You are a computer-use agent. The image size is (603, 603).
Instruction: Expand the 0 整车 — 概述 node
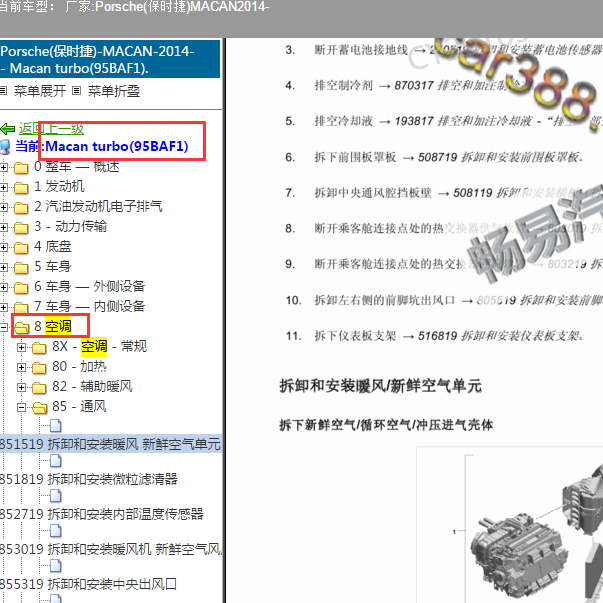(4, 167)
